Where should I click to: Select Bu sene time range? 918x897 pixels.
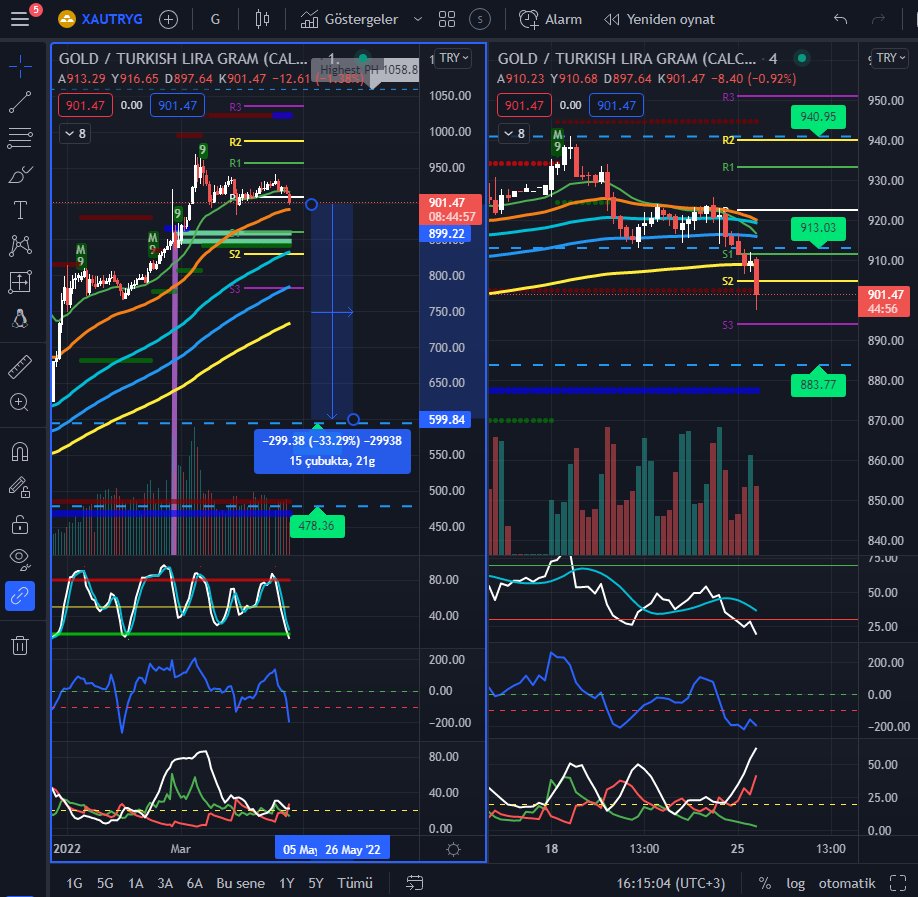tap(241, 883)
